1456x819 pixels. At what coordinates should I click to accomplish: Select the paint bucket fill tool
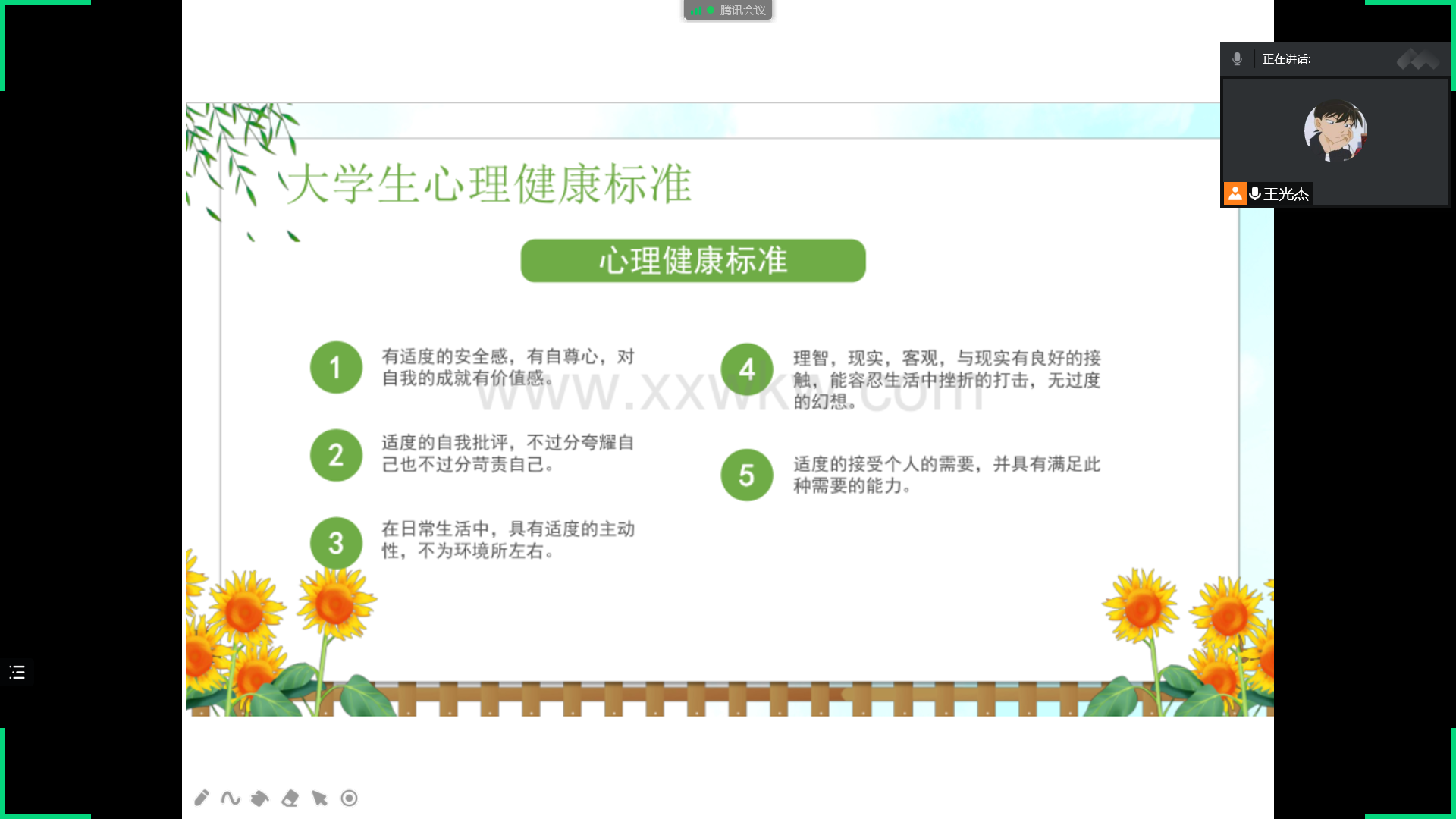pos(260,798)
